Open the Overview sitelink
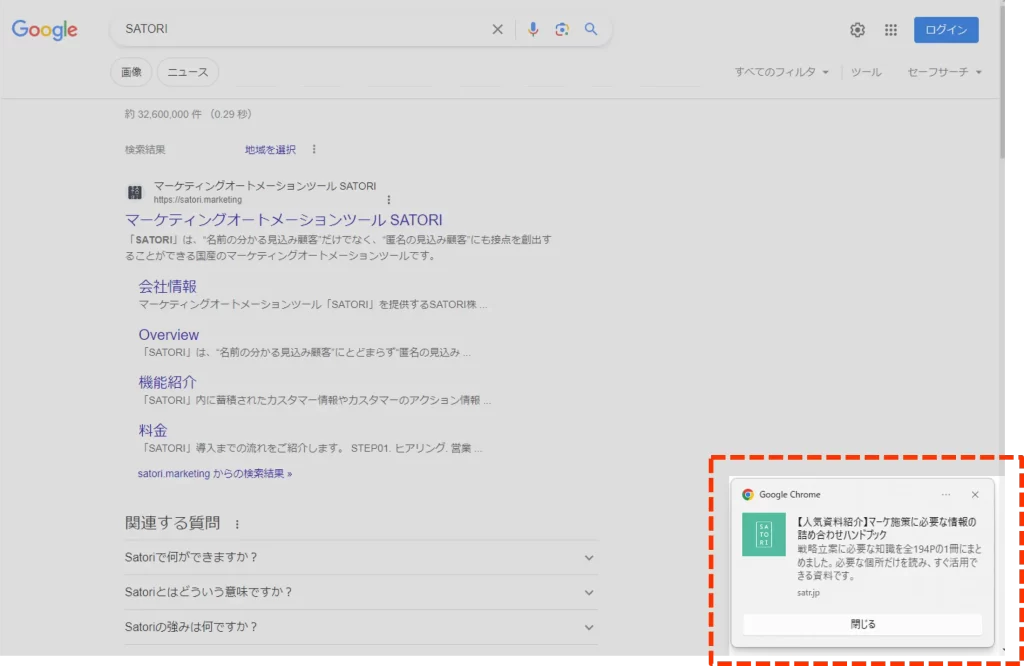 [x=168, y=334]
